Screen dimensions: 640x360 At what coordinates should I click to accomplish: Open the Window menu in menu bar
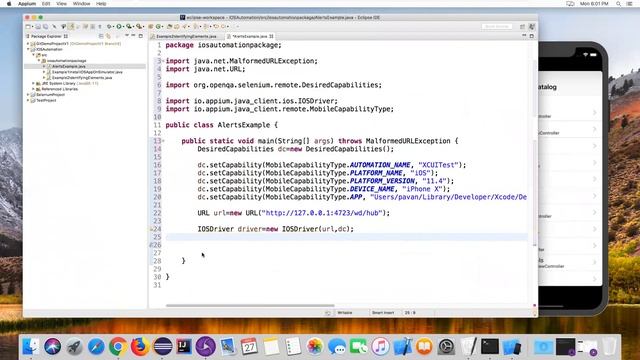tap(81, 4)
